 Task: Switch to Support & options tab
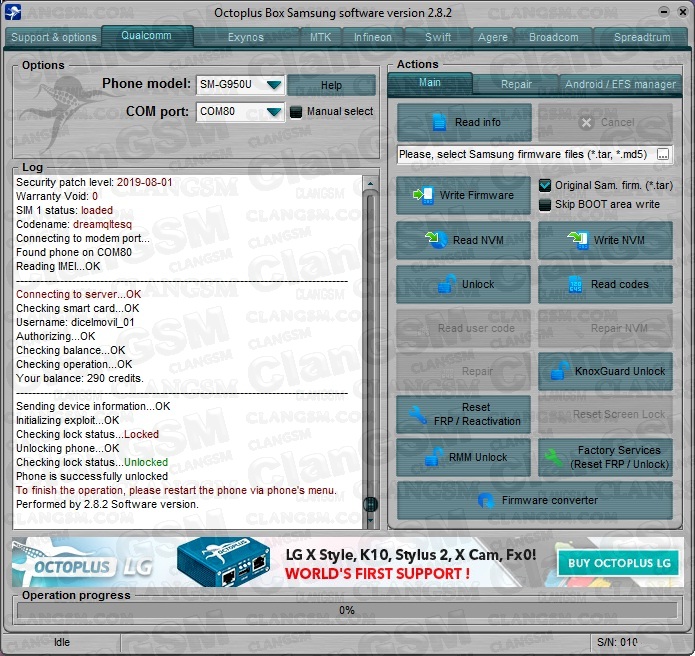pyautogui.click(x=54, y=37)
